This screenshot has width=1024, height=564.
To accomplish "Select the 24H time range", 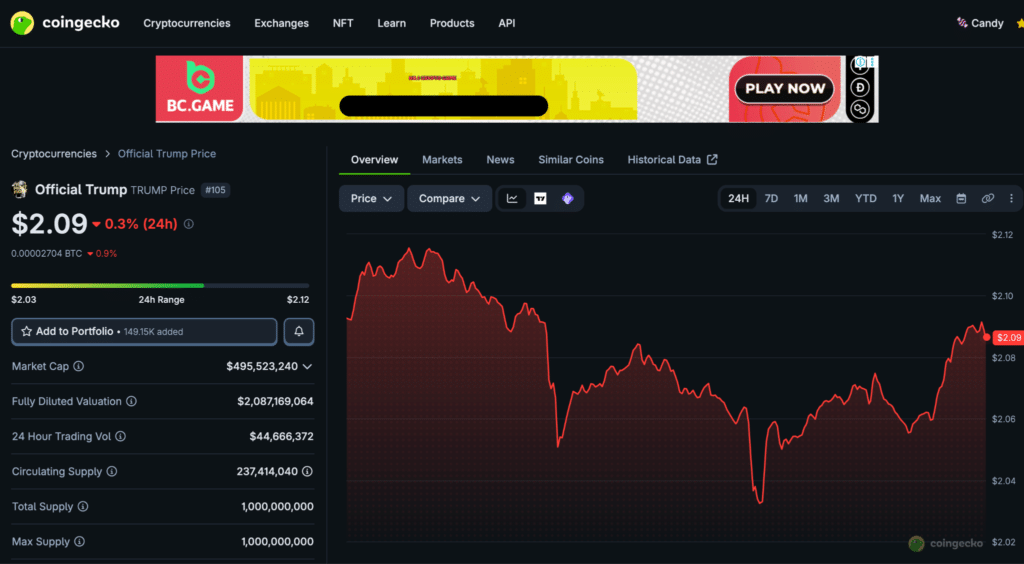I will (739, 198).
